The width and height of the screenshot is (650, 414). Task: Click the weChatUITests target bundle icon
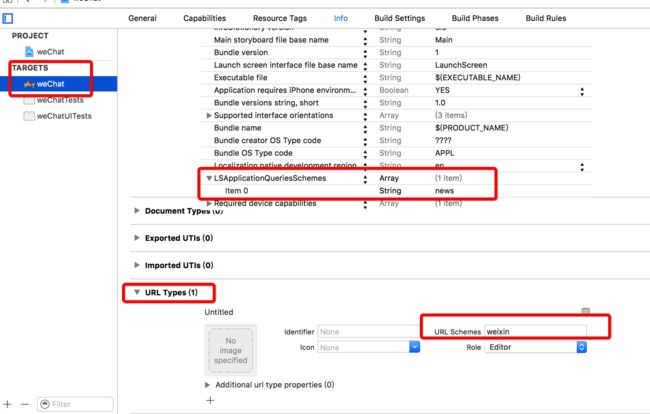pos(29,116)
